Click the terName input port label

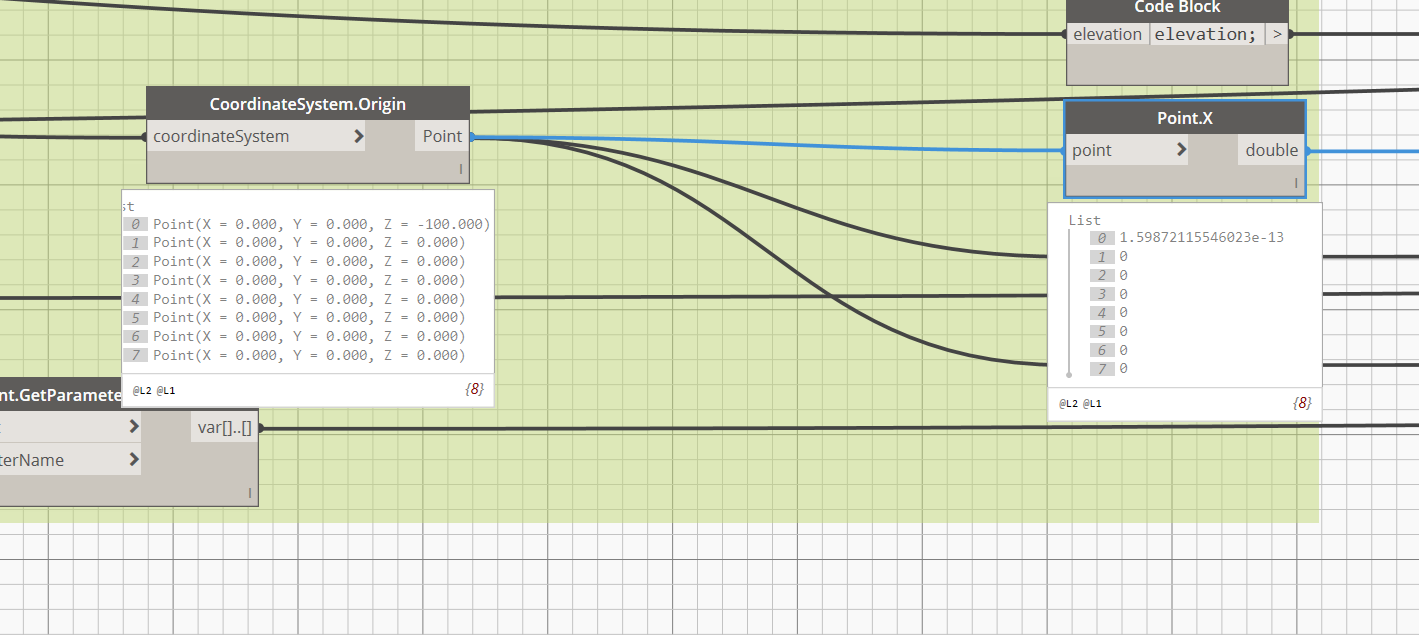pos(32,460)
